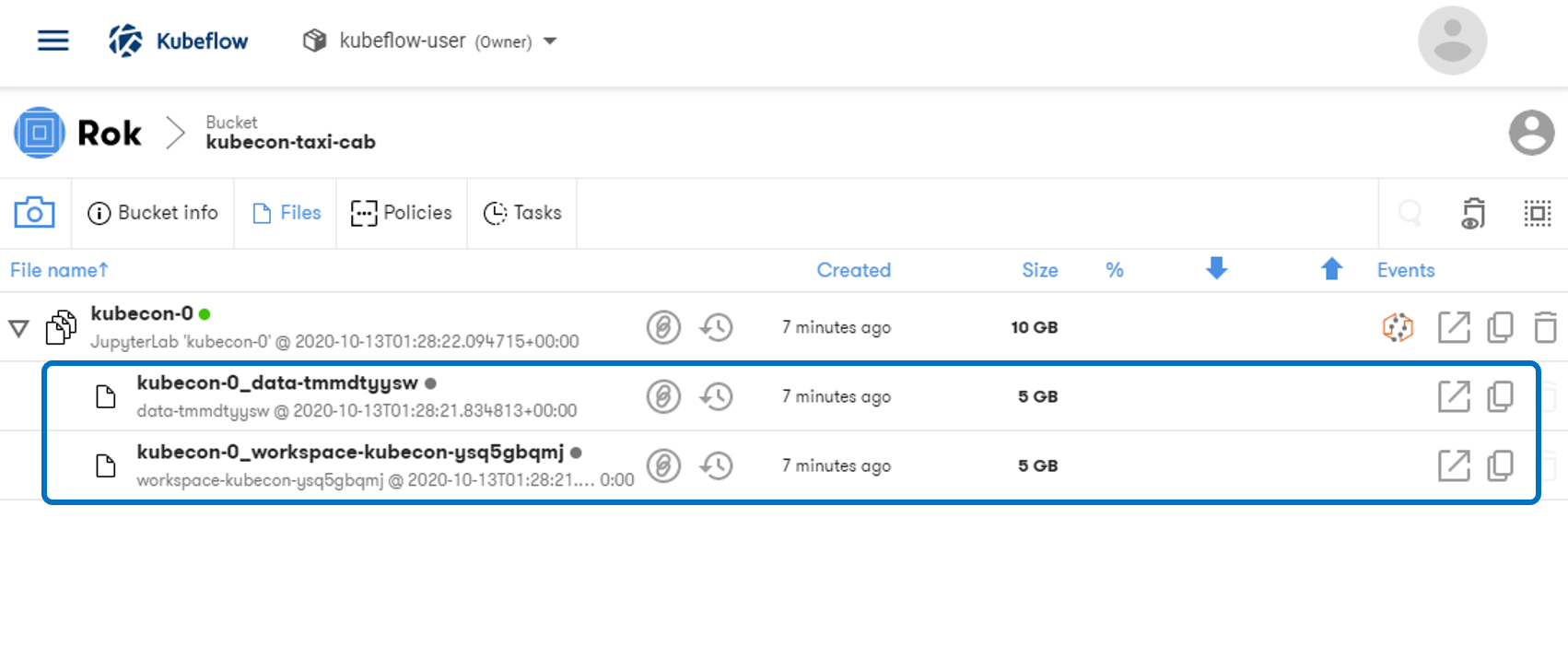Click the kubecon-taxi-cab bucket name
1568x659 pixels.
coord(291,142)
